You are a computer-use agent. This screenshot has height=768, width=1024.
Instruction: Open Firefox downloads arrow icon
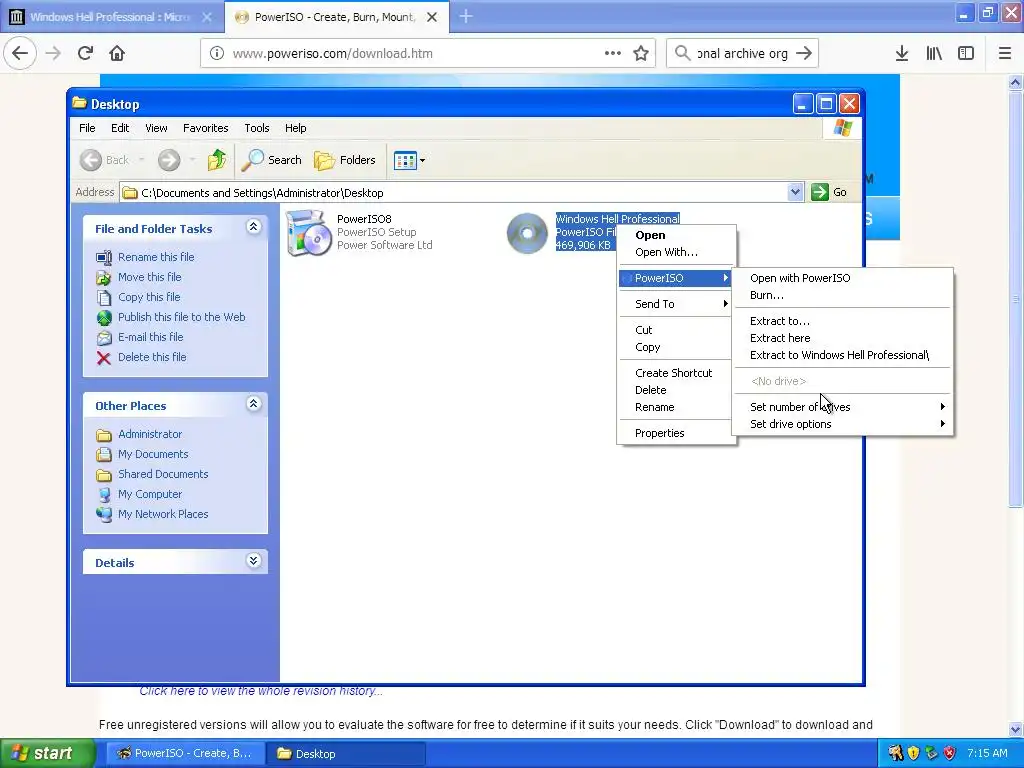(x=902, y=53)
